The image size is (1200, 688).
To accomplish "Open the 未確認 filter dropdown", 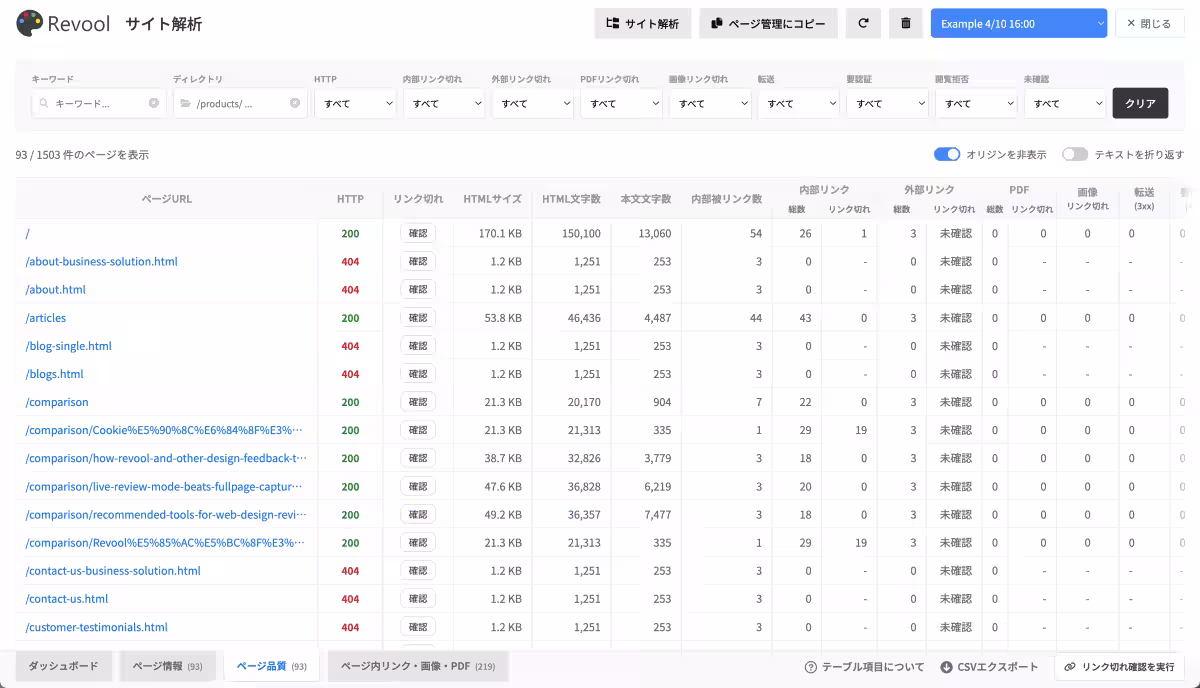I will [1065, 103].
